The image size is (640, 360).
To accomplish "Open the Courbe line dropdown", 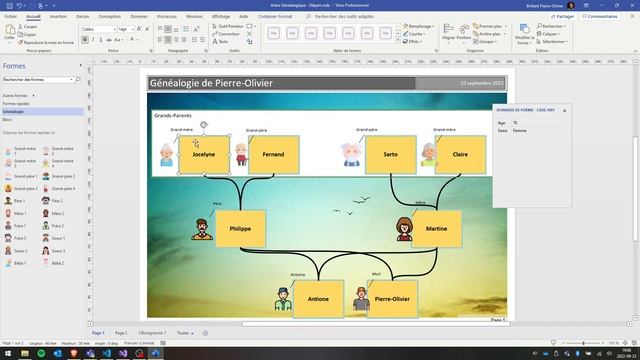I will point(415,34).
